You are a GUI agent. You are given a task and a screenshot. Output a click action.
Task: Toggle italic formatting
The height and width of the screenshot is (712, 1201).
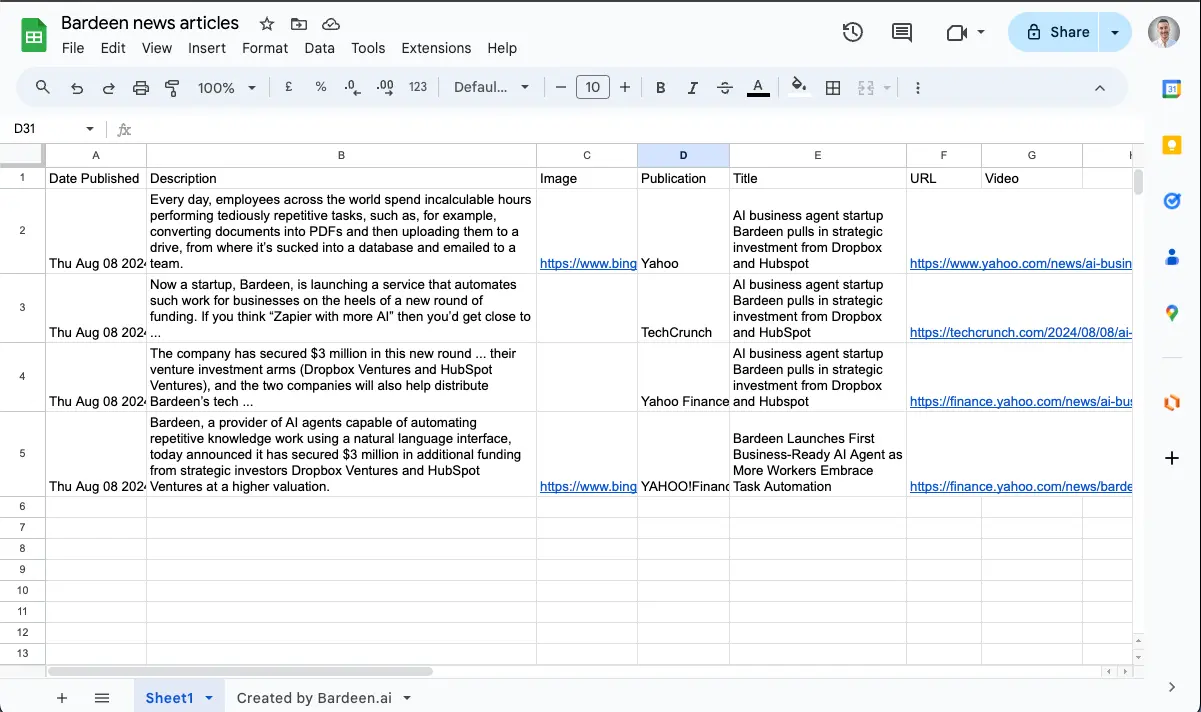click(x=692, y=88)
